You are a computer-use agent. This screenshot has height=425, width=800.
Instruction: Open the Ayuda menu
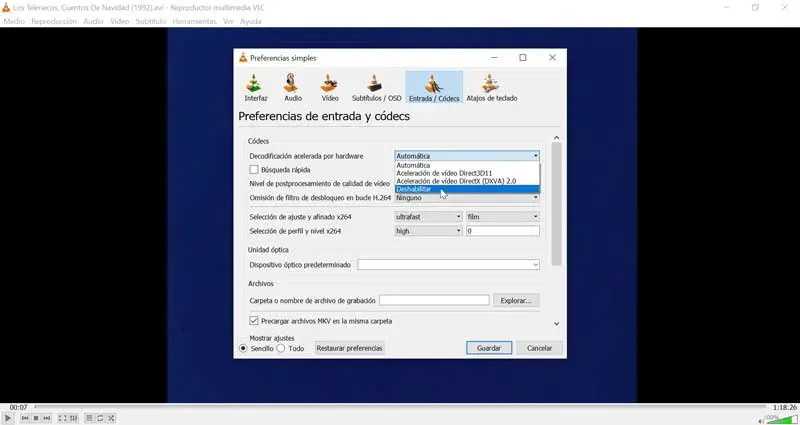(x=251, y=21)
